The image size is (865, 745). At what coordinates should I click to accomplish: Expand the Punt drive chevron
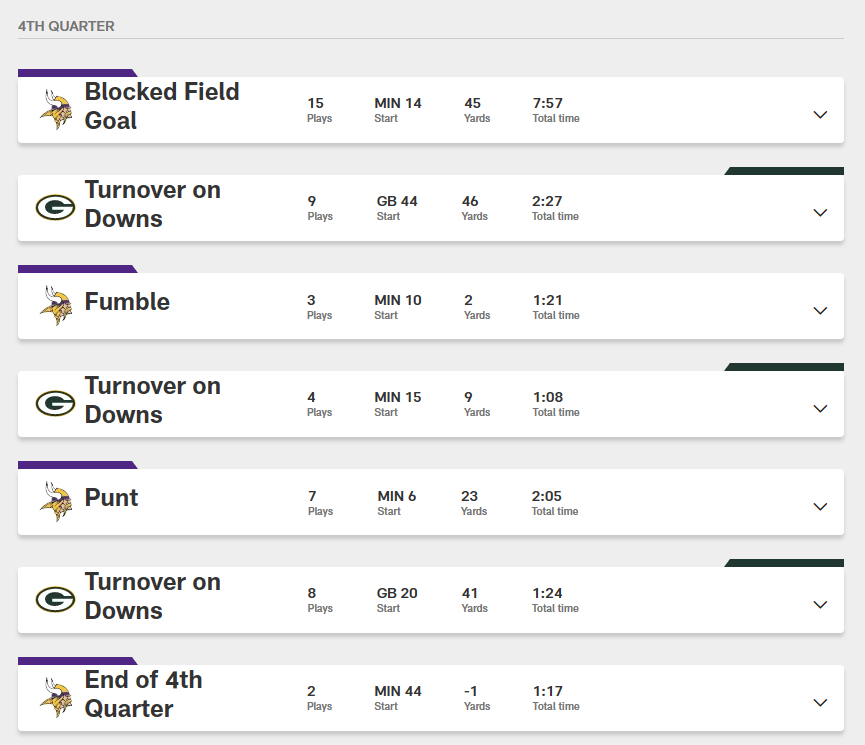coord(820,507)
